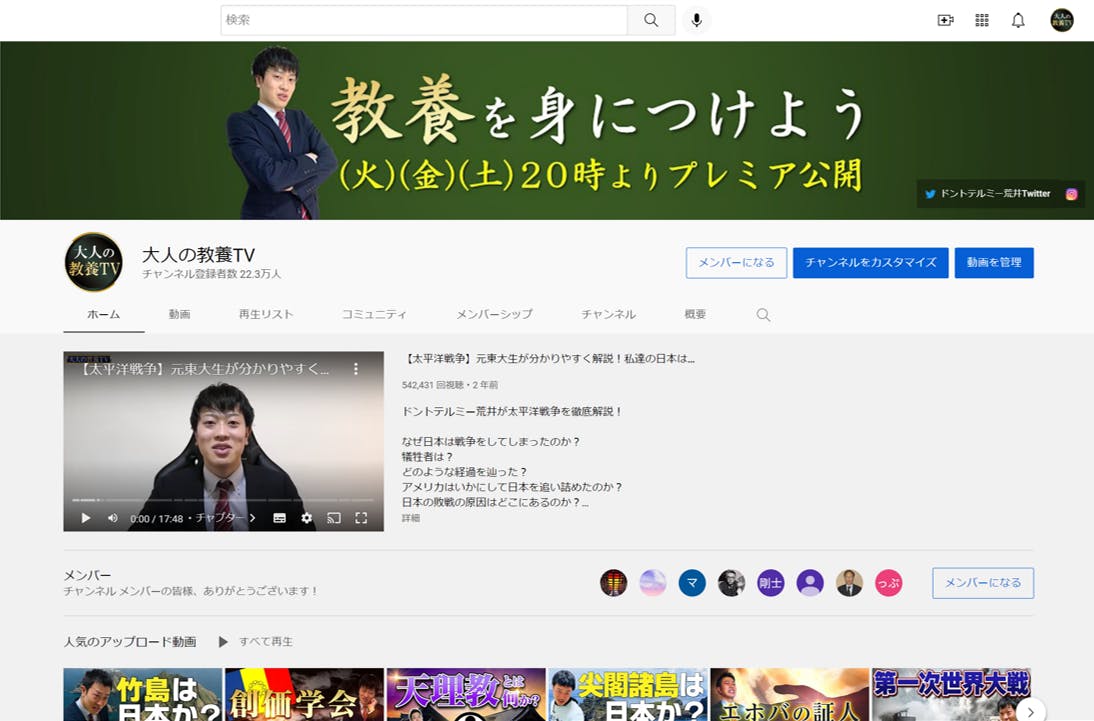The width and height of the screenshot is (1094, 721).
Task: Click the video progress bar
Action: (x=223, y=499)
